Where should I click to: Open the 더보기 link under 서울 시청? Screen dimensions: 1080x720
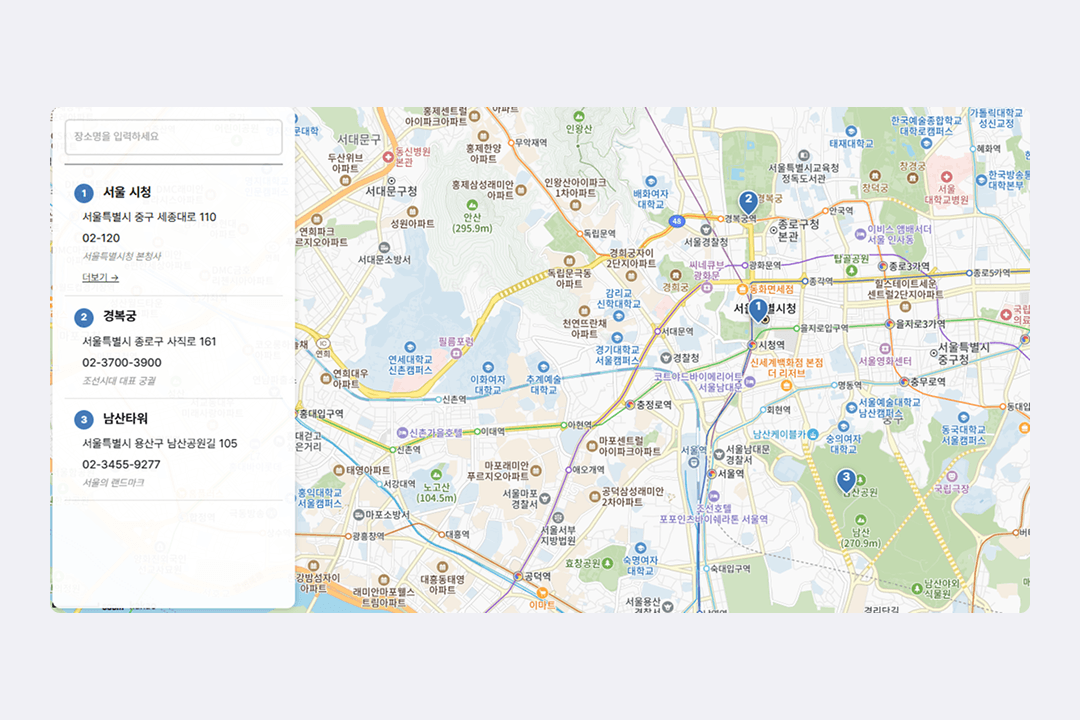(100, 277)
